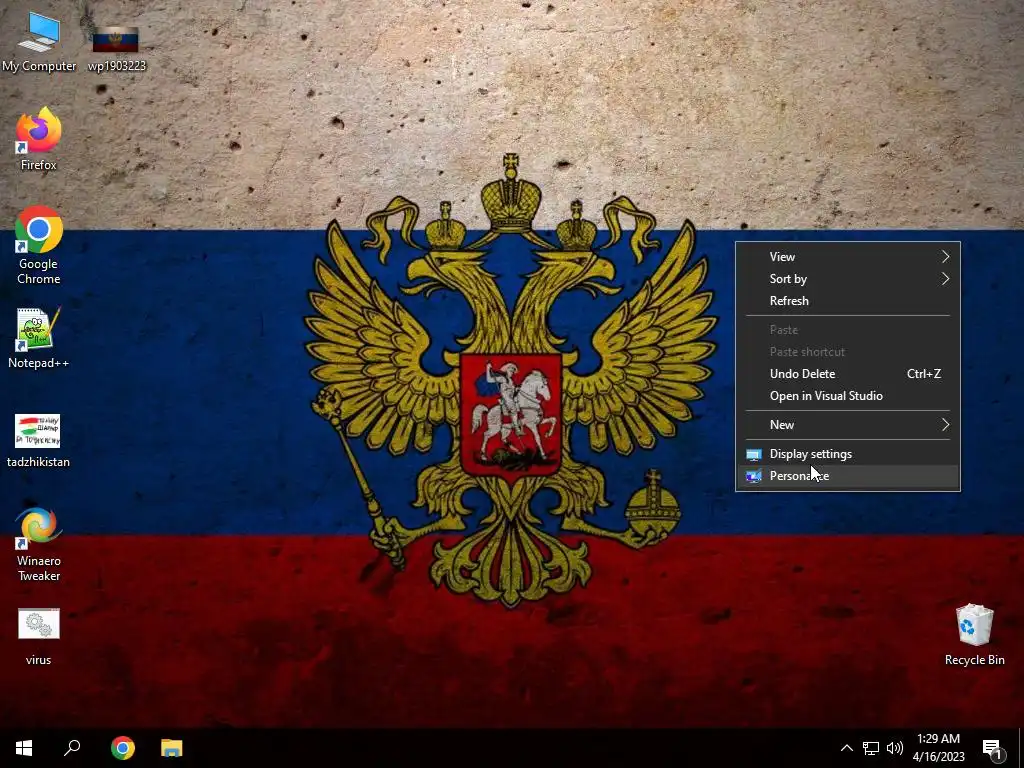Open the taskbar clock and date

pos(938,748)
